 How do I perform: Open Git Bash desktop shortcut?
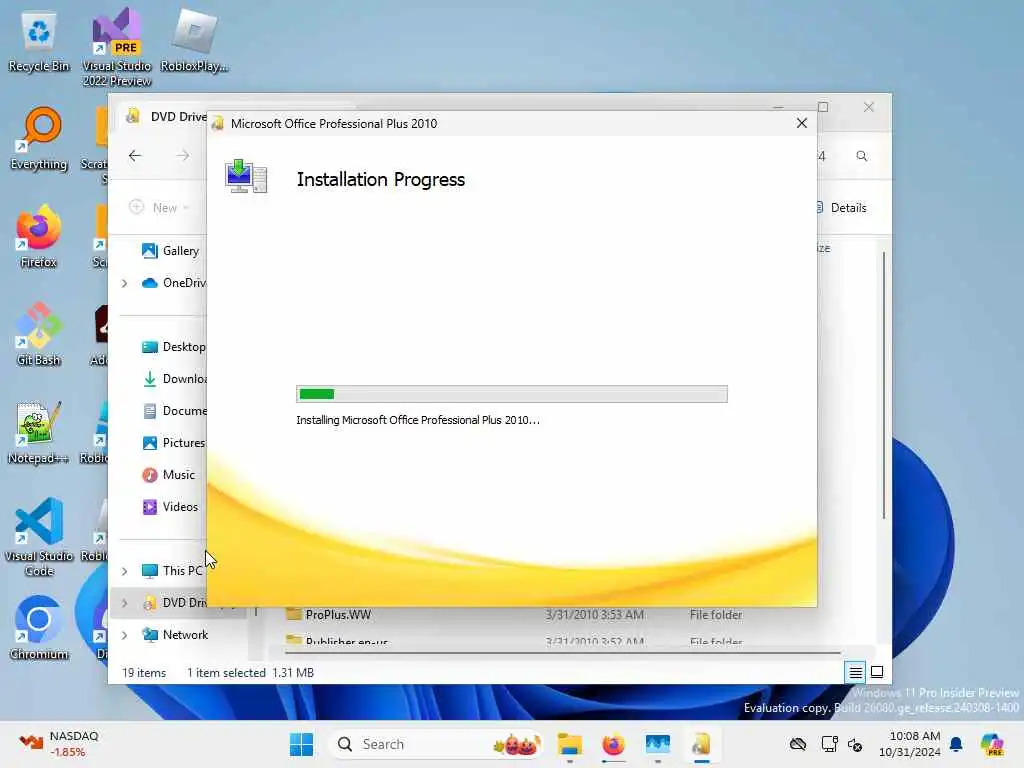pos(39,334)
